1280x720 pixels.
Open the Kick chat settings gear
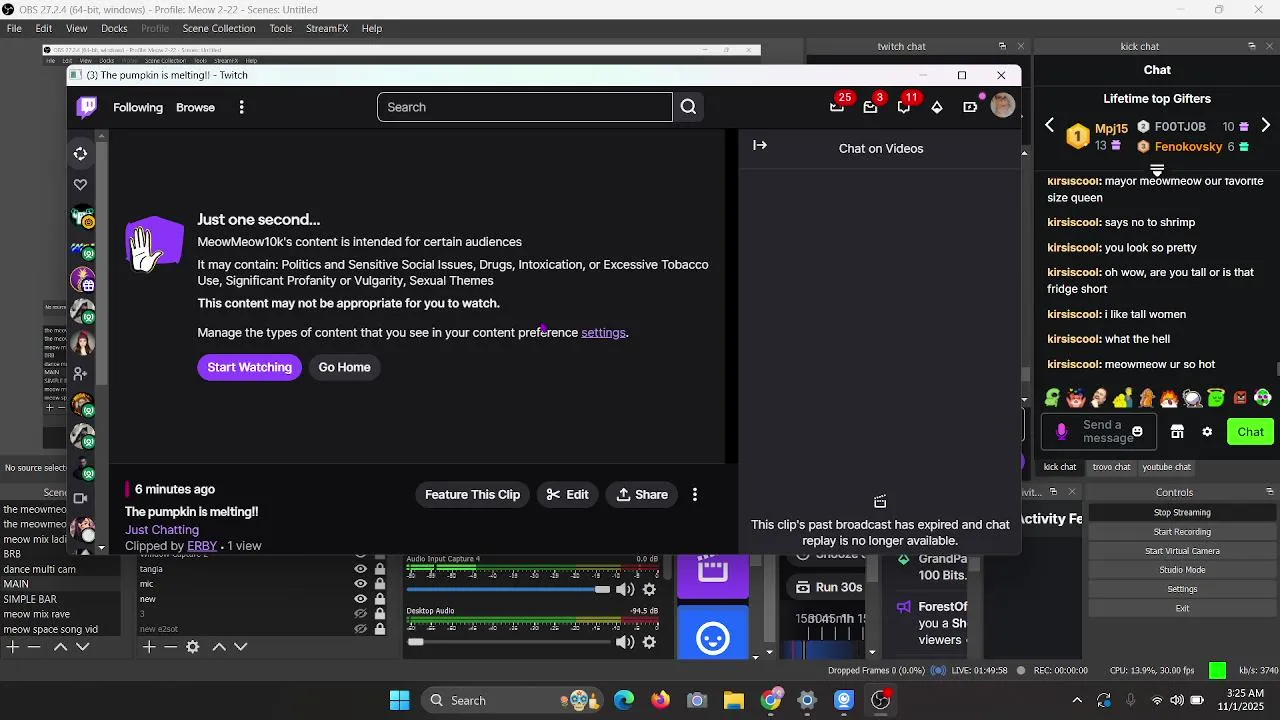point(1207,432)
